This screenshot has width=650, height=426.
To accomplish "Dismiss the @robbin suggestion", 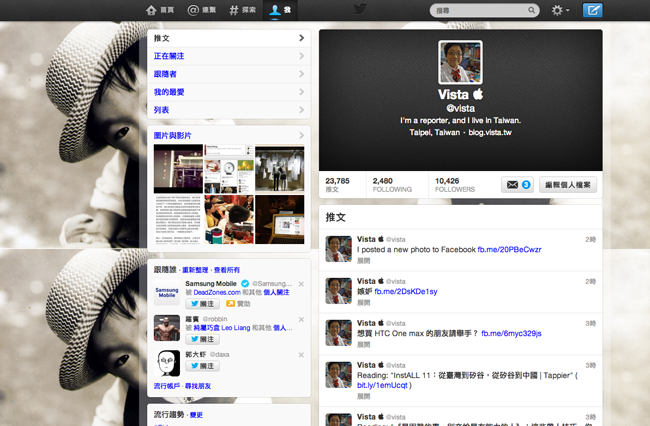I will pyautogui.click(x=301, y=320).
